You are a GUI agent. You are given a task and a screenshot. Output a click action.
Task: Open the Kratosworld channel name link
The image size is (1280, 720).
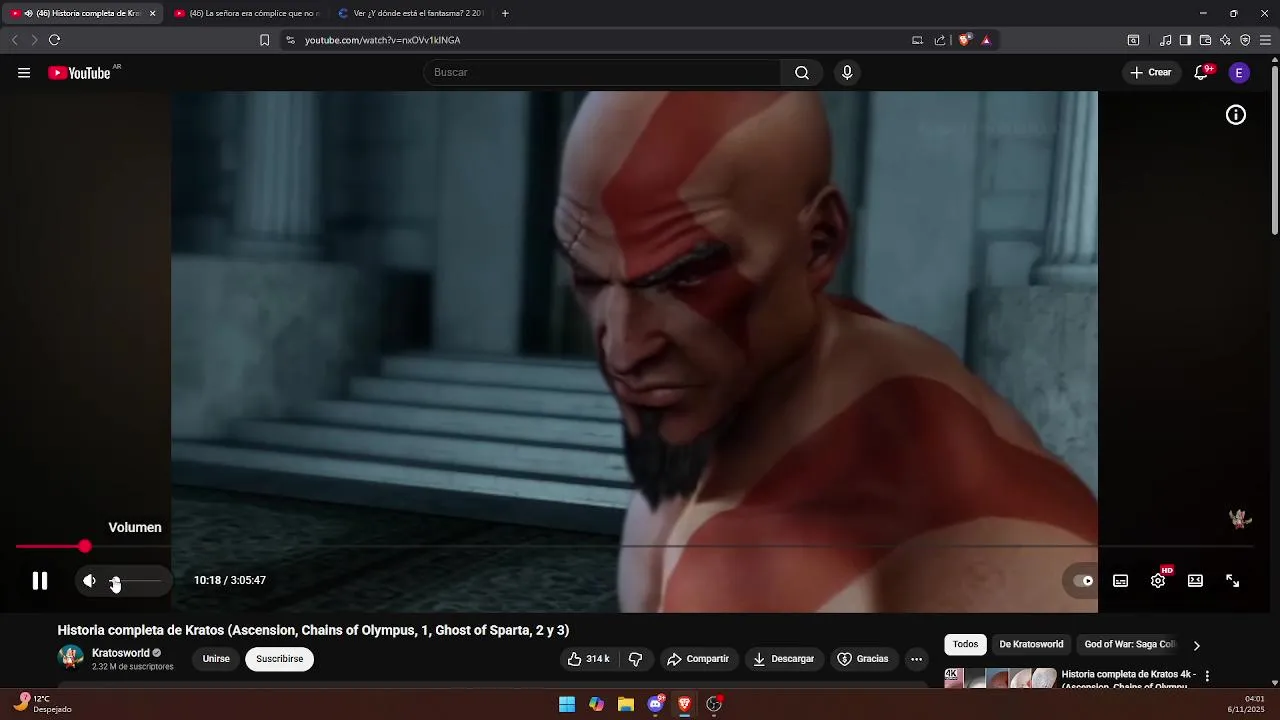tap(121, 653)
